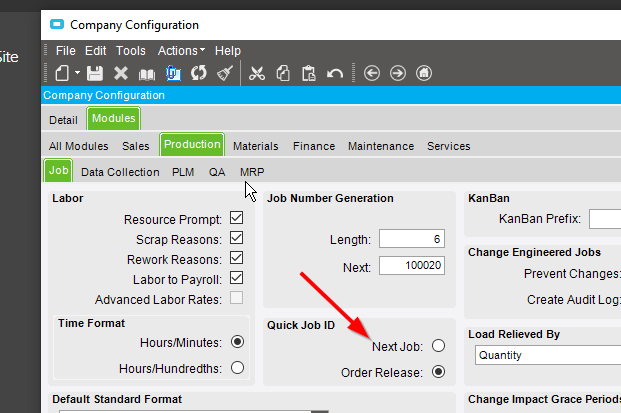Open the File menu
621x413 pixels.
click(66, 51)
